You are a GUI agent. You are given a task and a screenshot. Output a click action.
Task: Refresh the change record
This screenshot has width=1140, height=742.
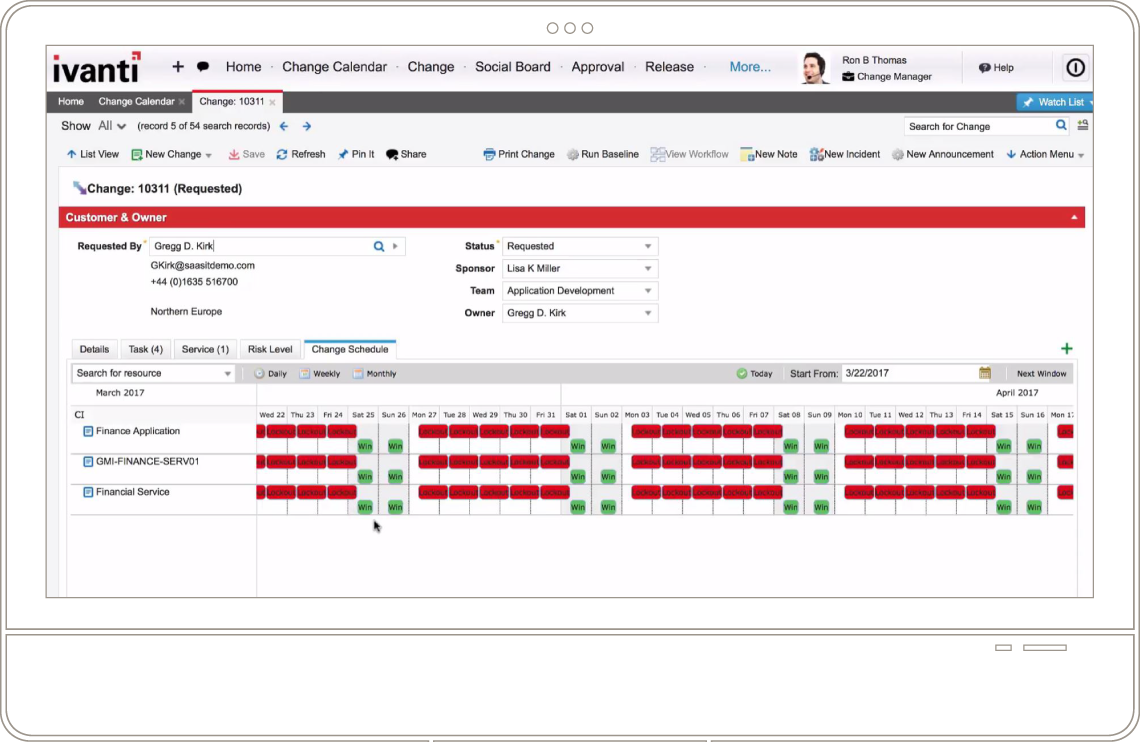point(301,154)
